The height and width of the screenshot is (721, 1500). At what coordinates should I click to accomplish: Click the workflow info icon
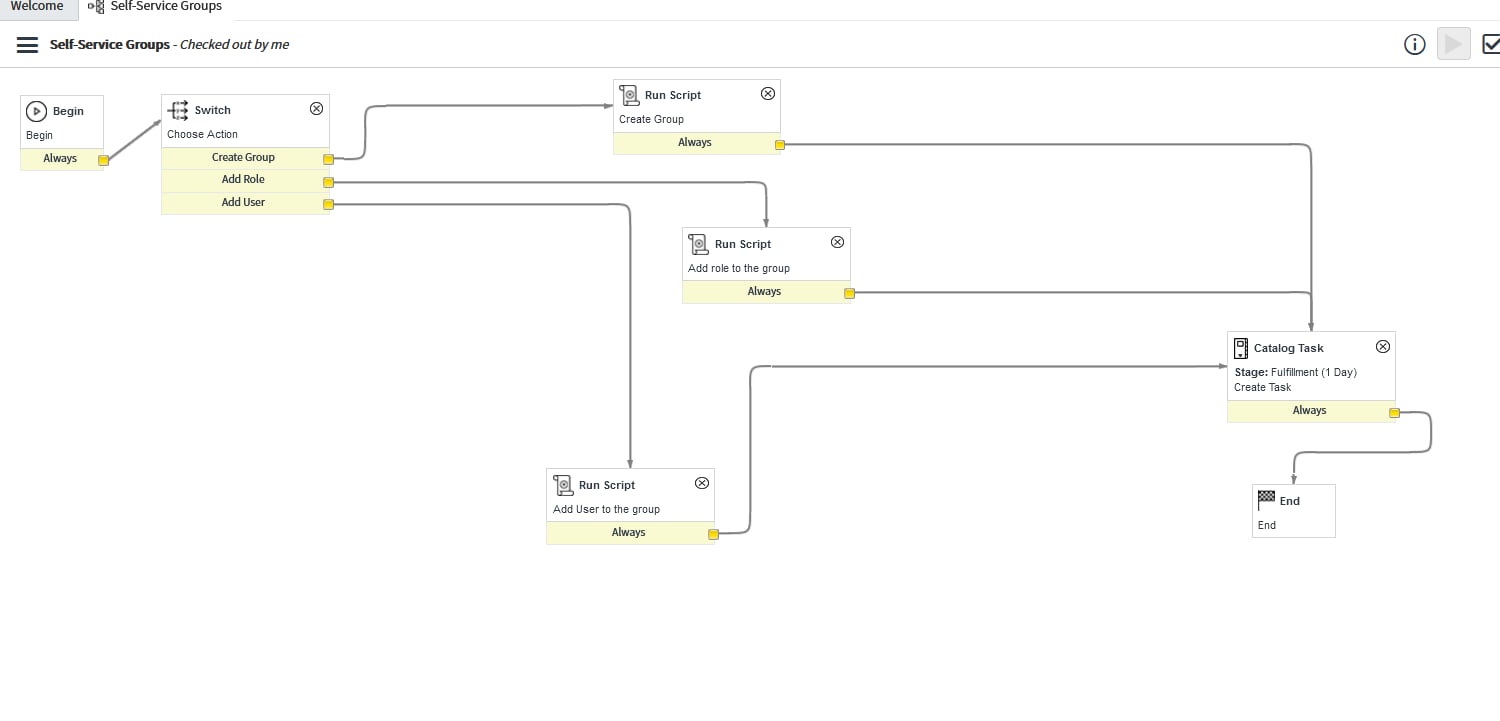click(x=1414, y=44)
